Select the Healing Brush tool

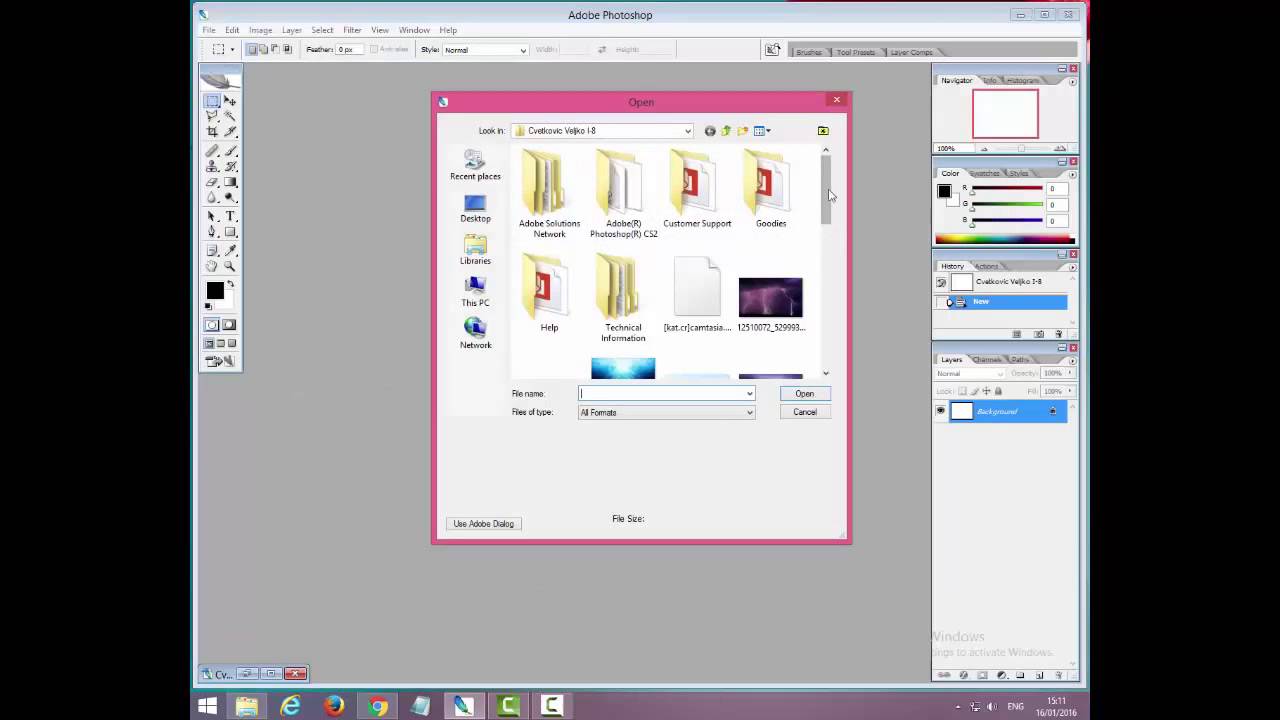[212, 151]
